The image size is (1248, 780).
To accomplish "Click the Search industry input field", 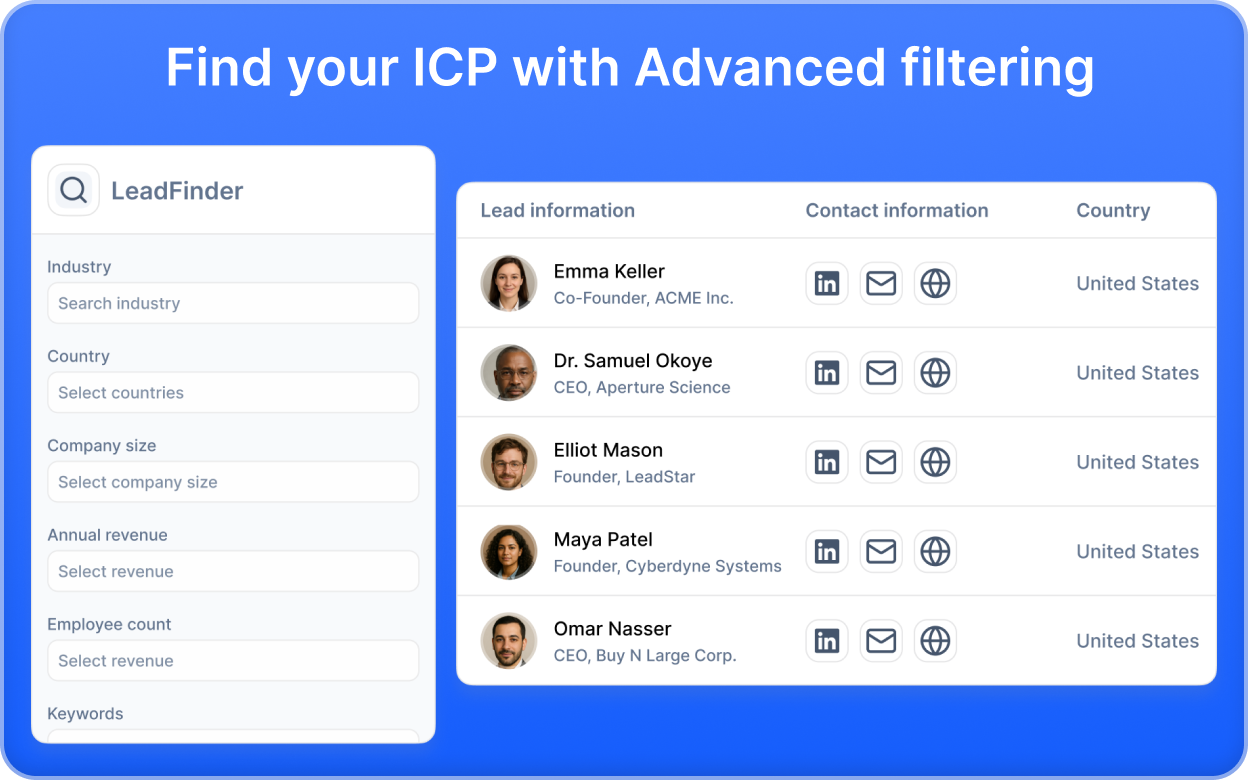I will coord(233,303).
